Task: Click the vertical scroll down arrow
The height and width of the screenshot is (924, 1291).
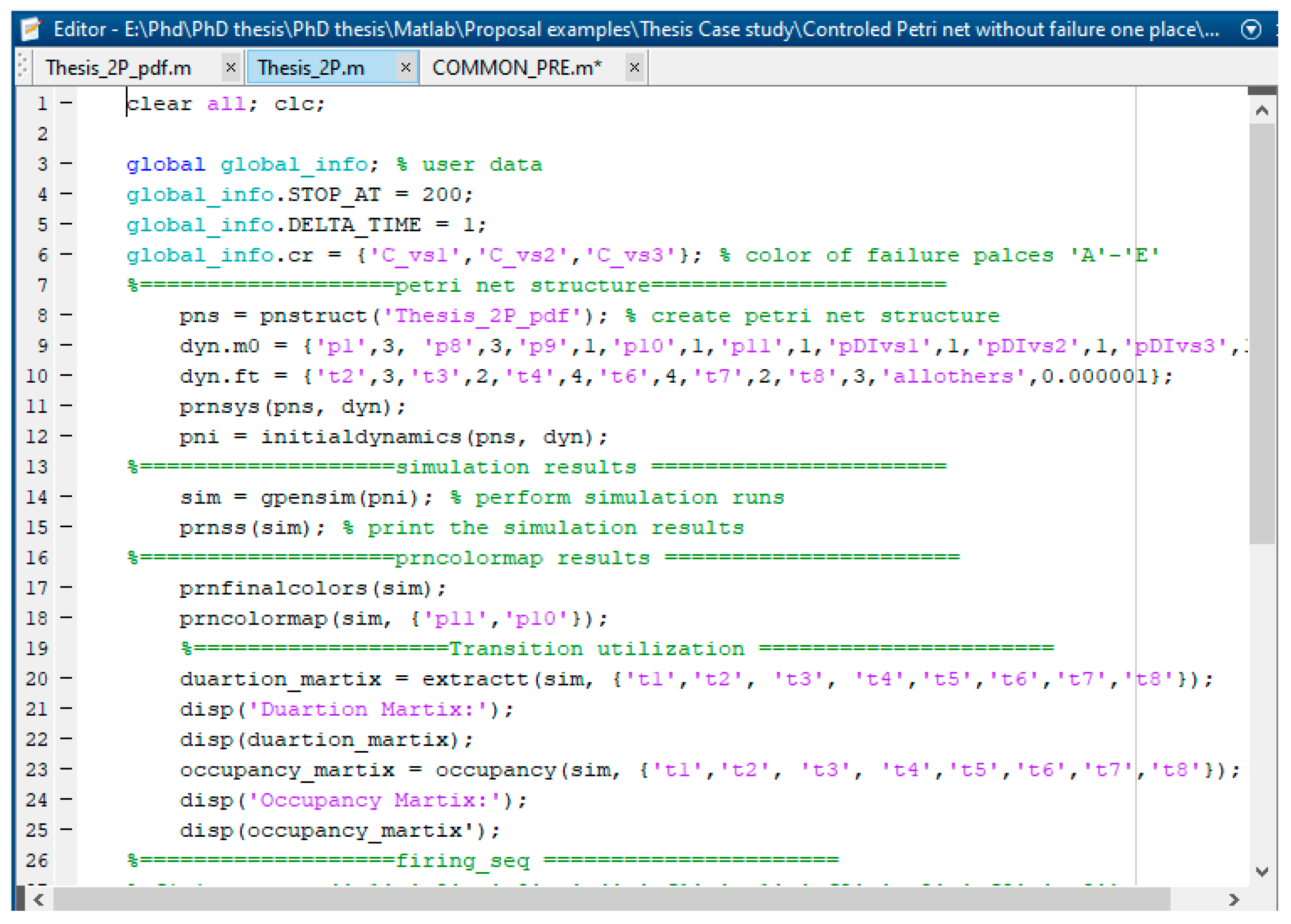Action: click(x=1261, y=872)
